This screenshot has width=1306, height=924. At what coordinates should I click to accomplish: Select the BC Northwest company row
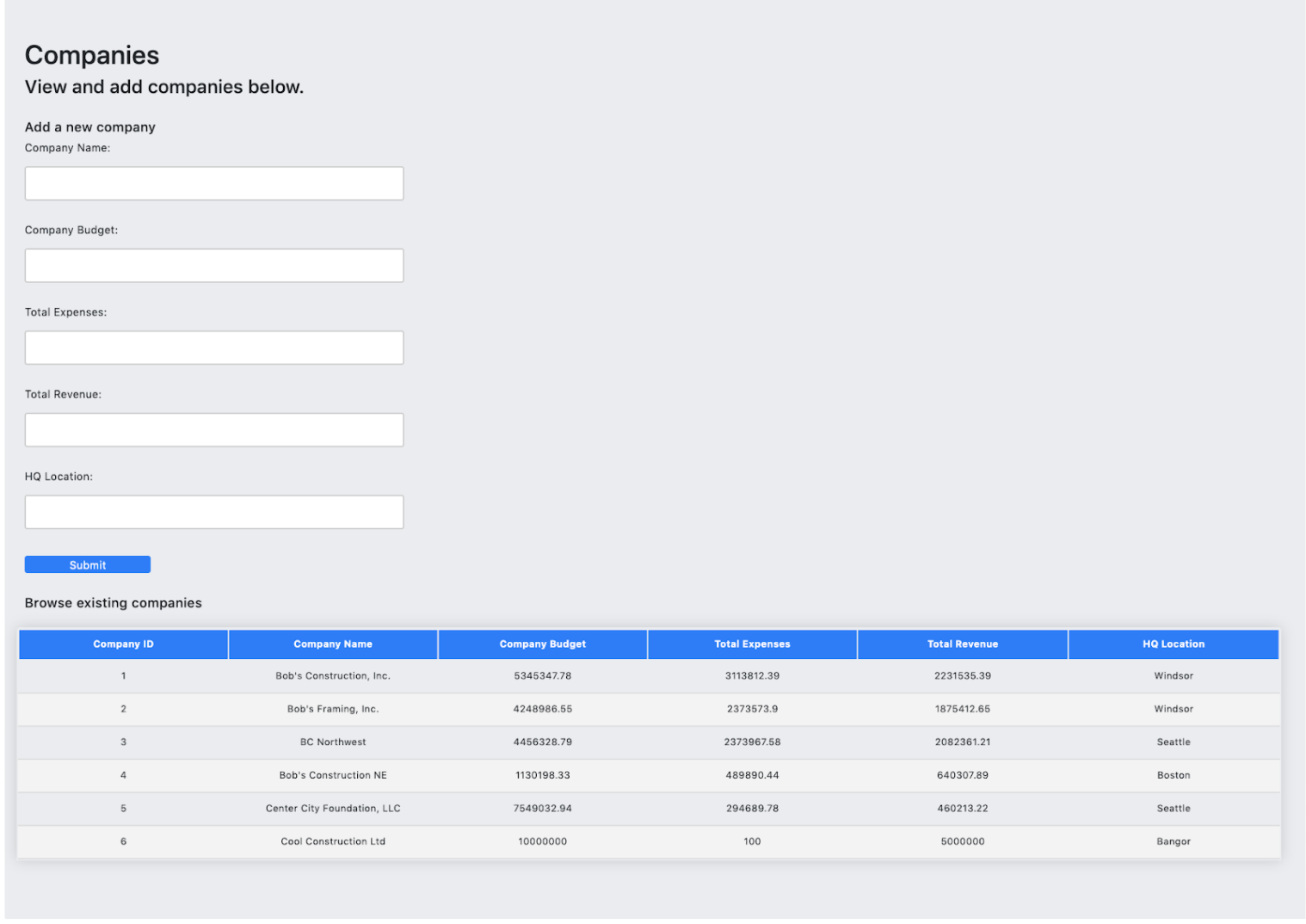(x=333, y=742)
